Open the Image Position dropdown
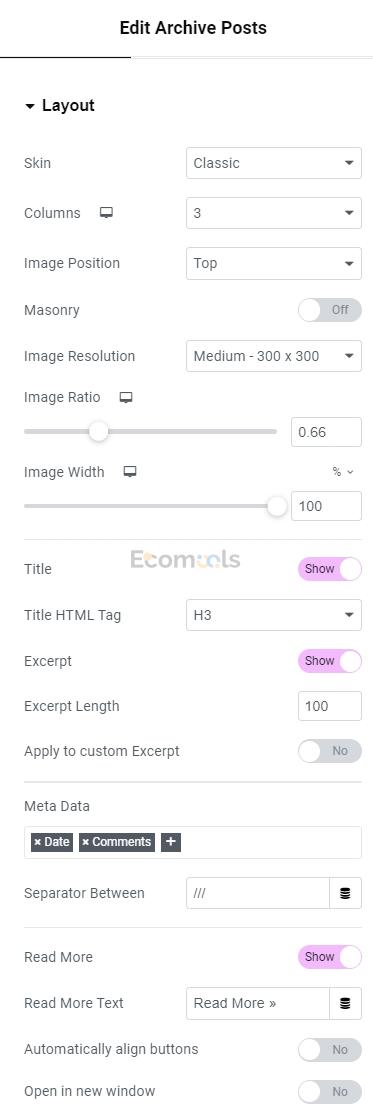Screen dimensions: 373x1120 point(274,264)
